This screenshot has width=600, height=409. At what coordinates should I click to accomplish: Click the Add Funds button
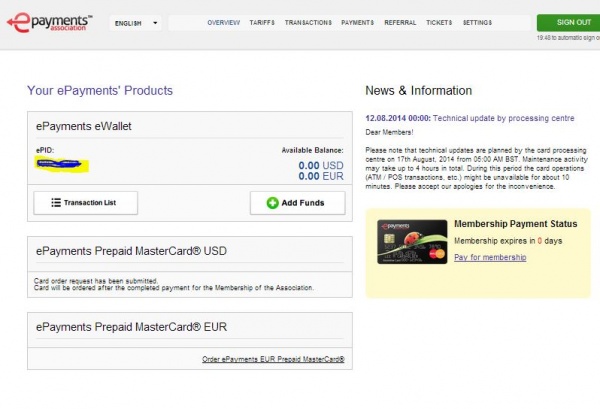(x=297, y=203)
